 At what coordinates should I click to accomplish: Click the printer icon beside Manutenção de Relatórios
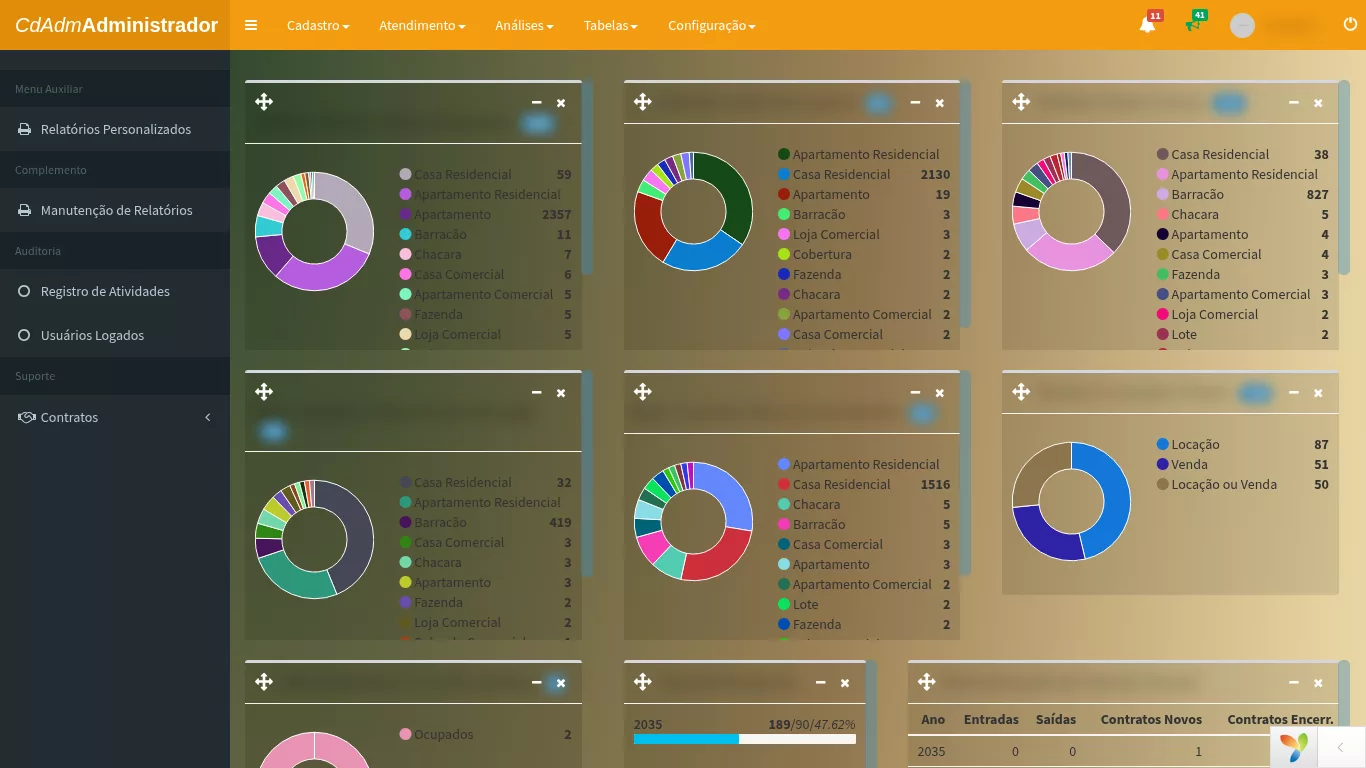pos(25,210)
